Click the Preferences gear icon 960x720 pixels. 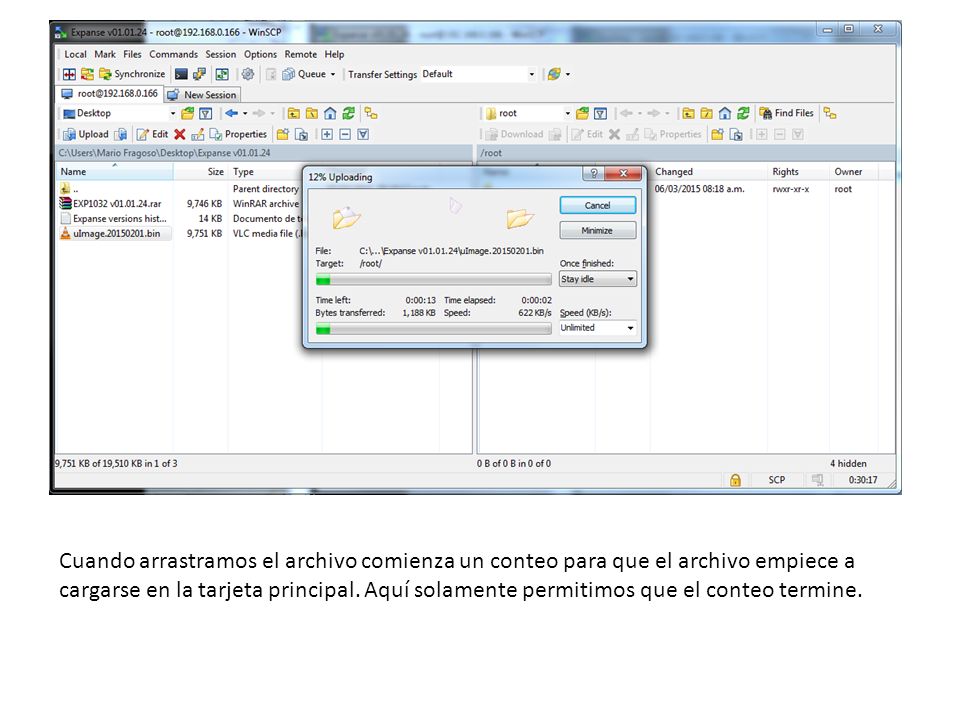coord(247,74)
